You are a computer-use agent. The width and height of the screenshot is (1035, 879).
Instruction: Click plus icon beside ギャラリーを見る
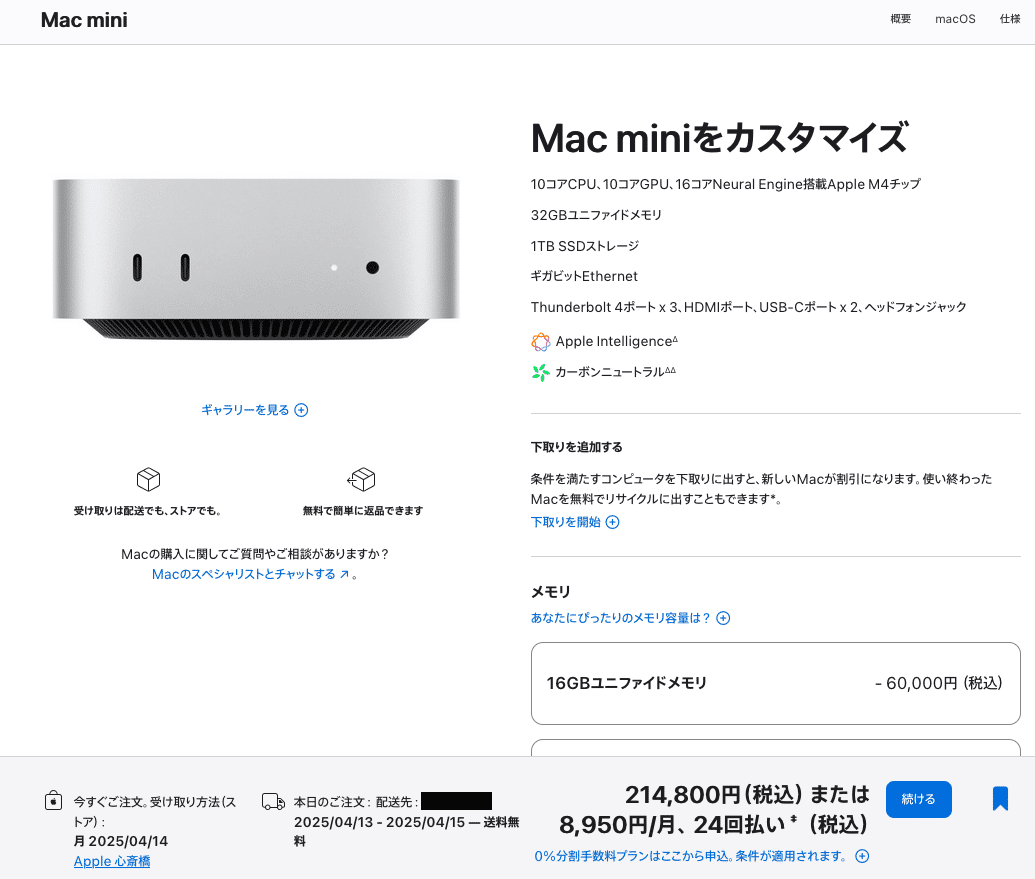(x=301, y=410)
